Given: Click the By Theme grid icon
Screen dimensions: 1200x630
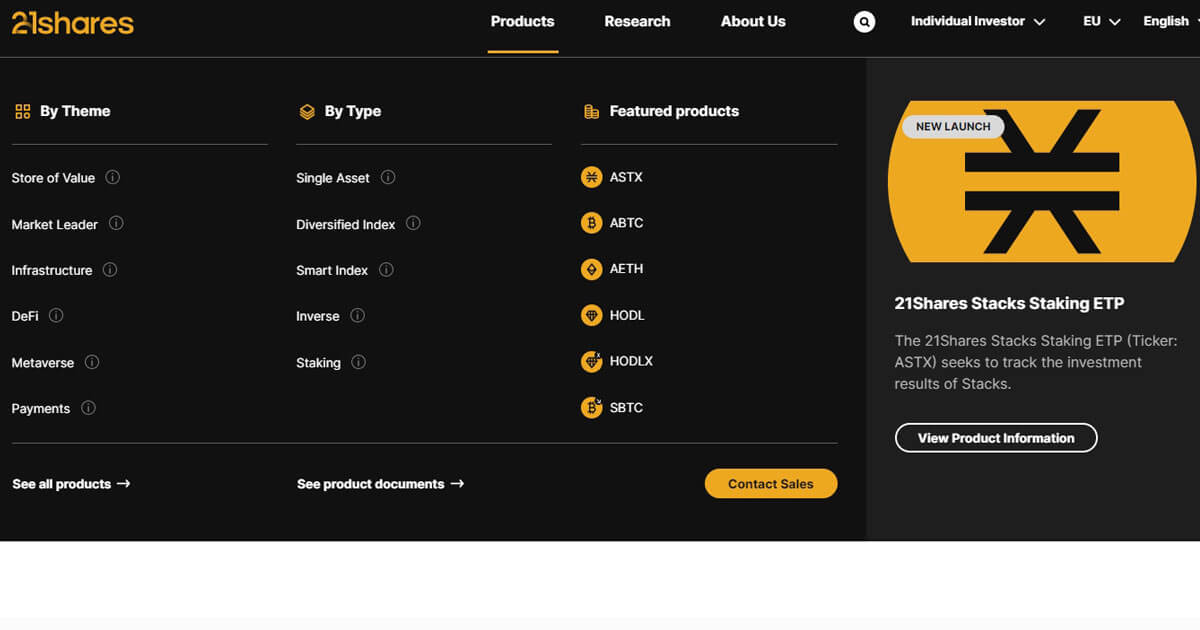Looking at the screenshot, I should pyautogui.click(x=23, y=112).
